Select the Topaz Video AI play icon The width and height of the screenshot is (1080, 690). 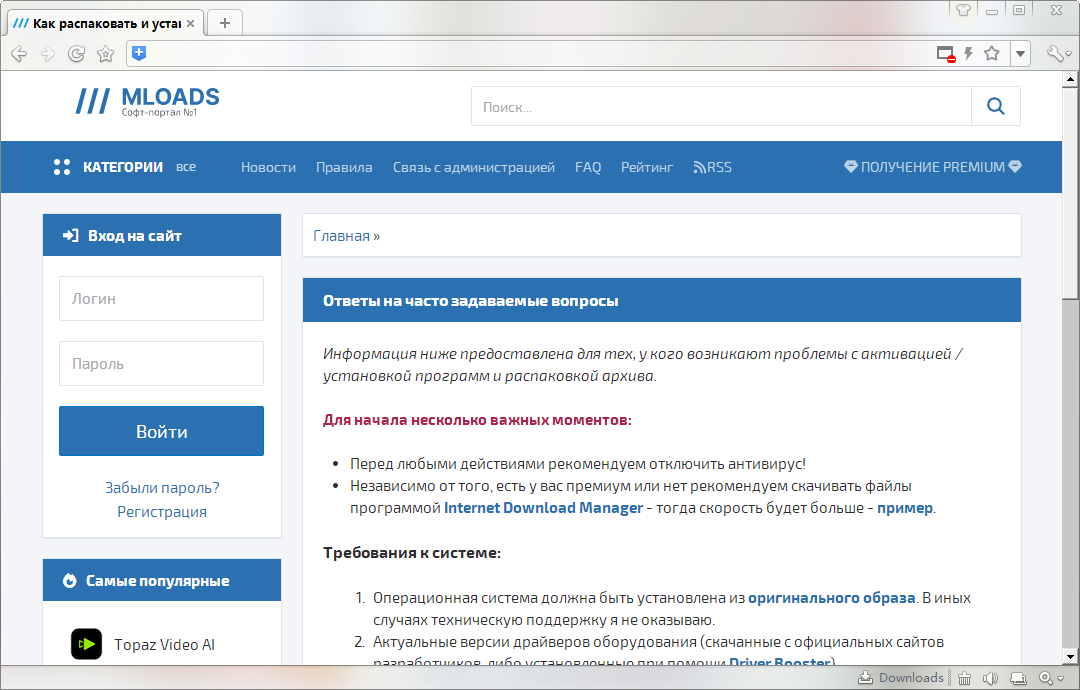pos(86,644)
